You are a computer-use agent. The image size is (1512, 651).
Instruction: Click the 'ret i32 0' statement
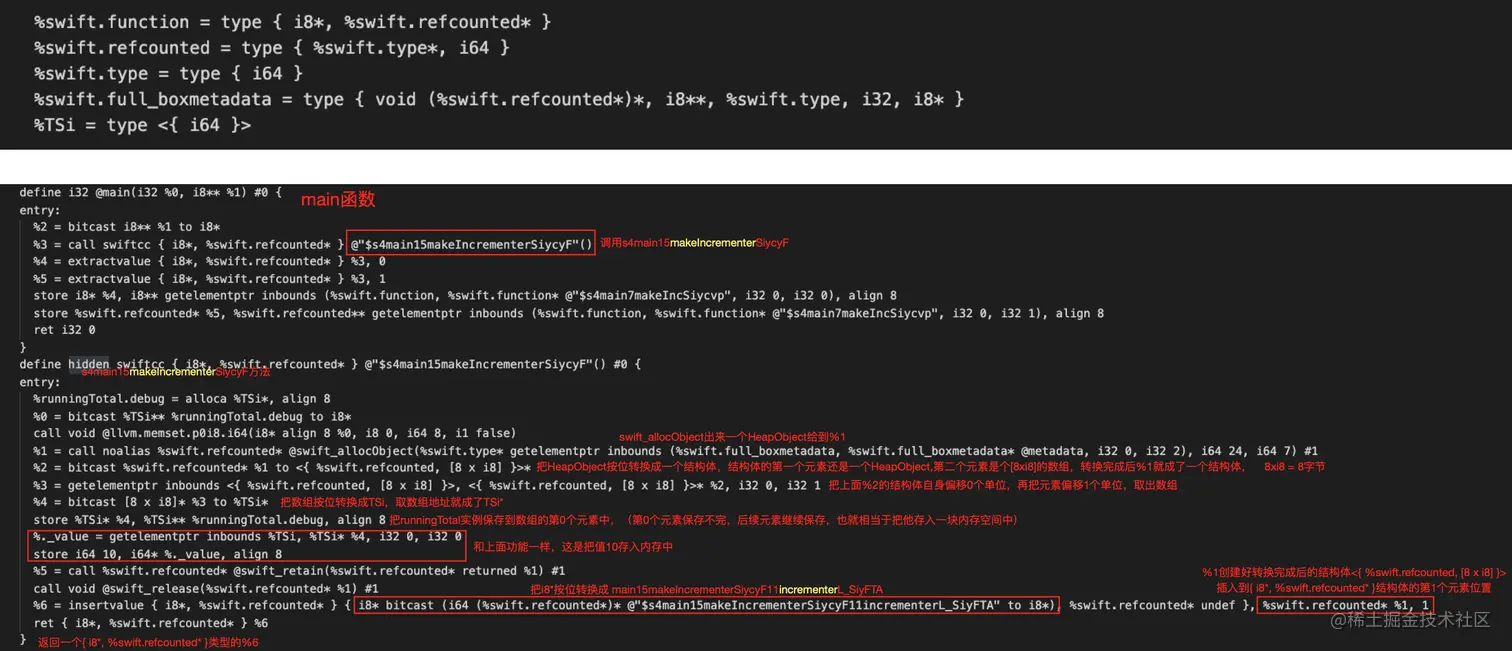(x=64, y=330)
